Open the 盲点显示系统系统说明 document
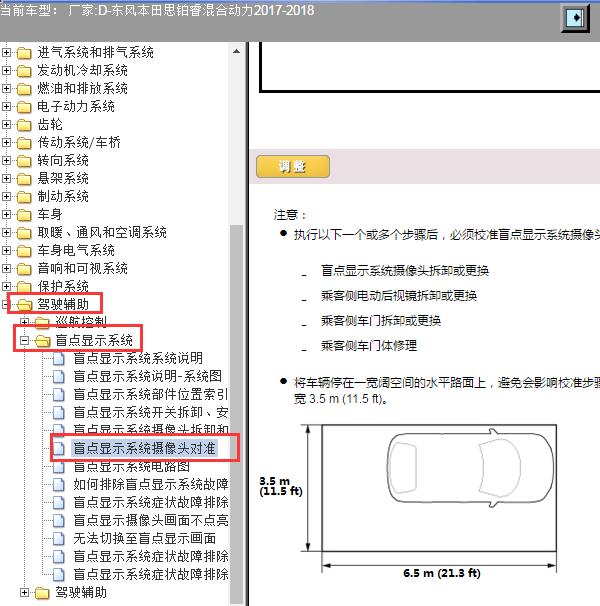Screen dimensions: 600x606 point(138,358)
